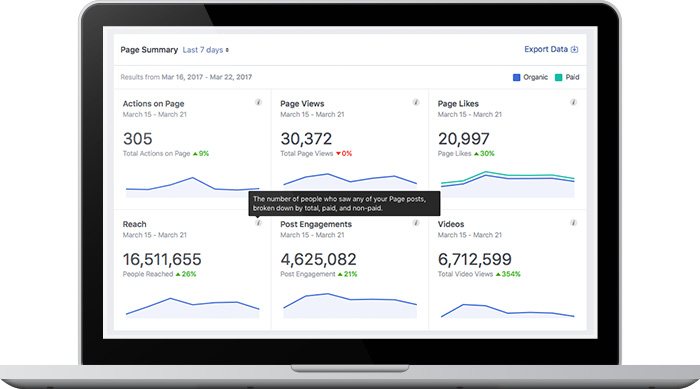This screenshot has height=389, width=700.
Task: Click the info icon on Reach card
Action: tap(258, 222)
